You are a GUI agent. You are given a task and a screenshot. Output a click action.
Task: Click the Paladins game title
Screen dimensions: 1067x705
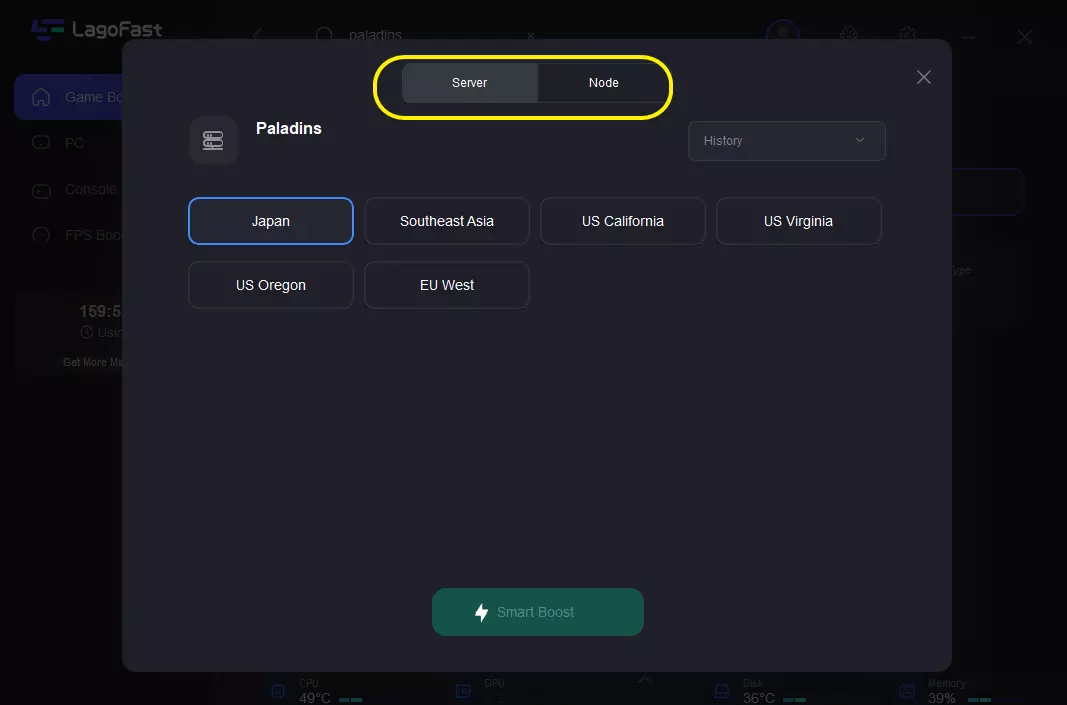tap(289, 128)
